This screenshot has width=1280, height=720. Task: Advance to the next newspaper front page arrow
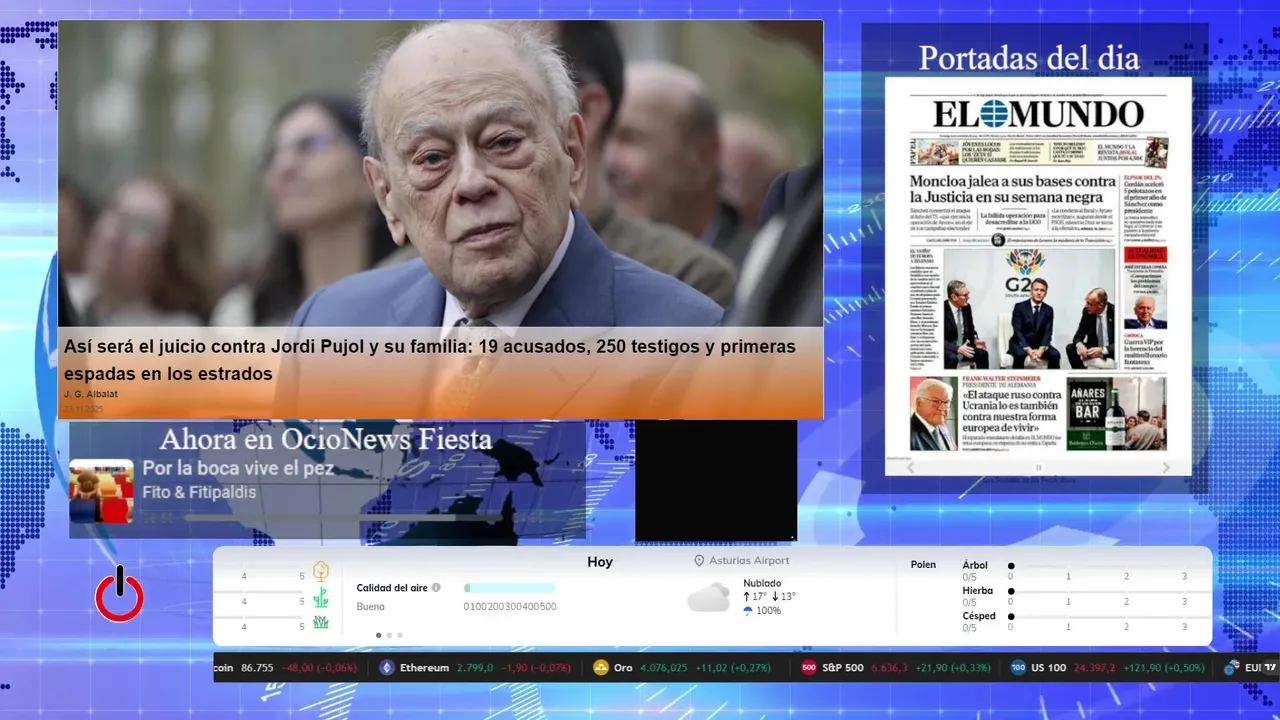click(x=1166, y=467)
